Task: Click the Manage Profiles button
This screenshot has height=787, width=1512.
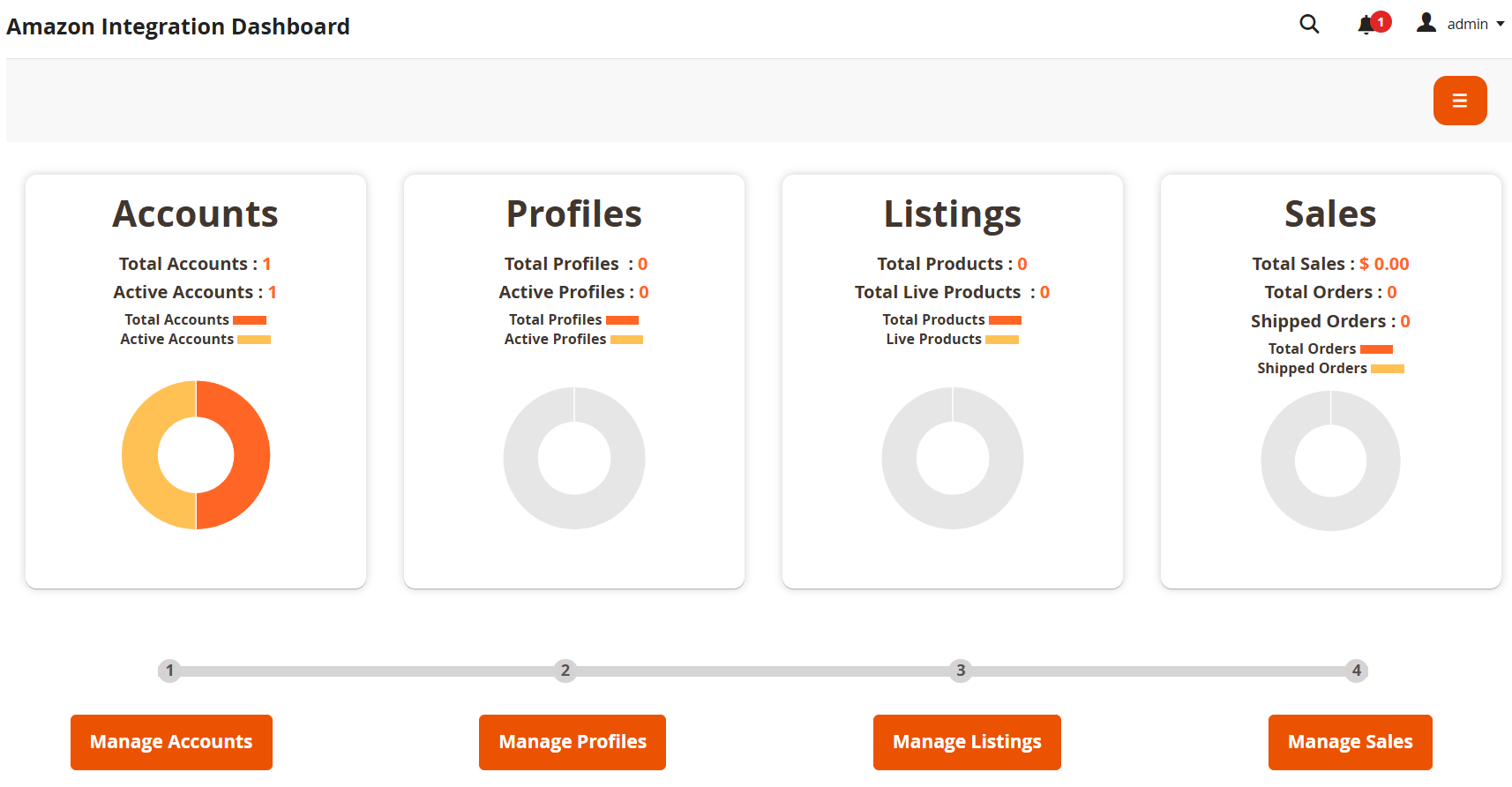Action: click(x=573, y=742)
